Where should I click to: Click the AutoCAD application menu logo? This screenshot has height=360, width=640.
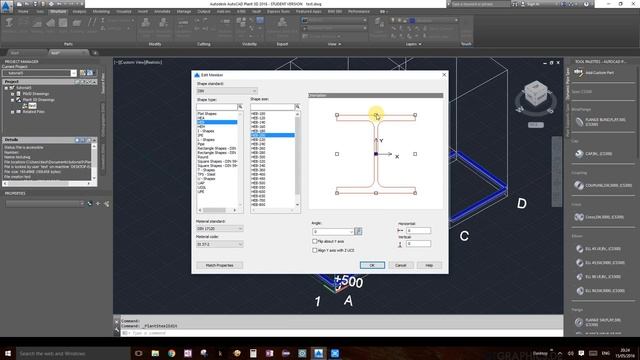coord(6,7)
